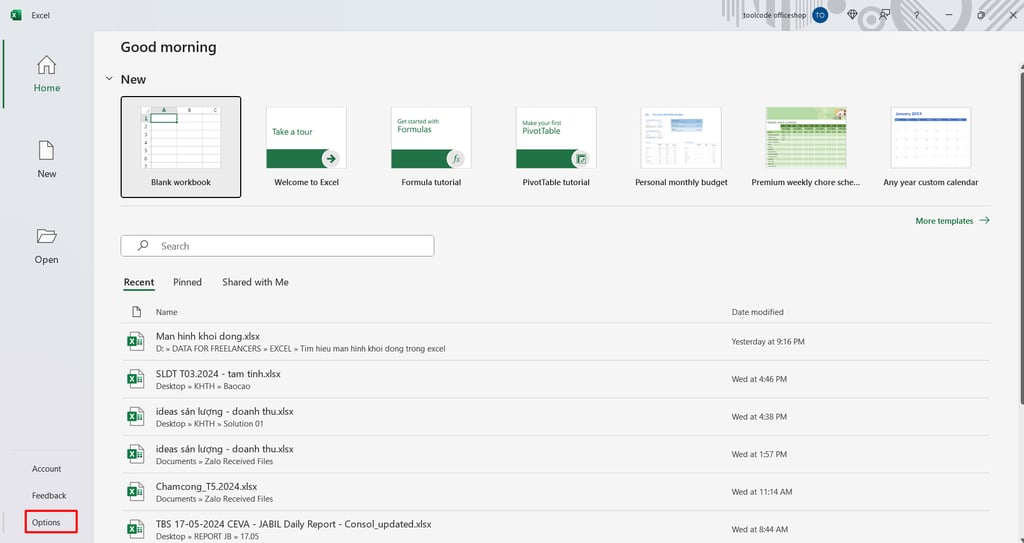Click 'Wed at 1:57 PM' date text
Screen dimensions: 1024x543
tap(759, 454)
